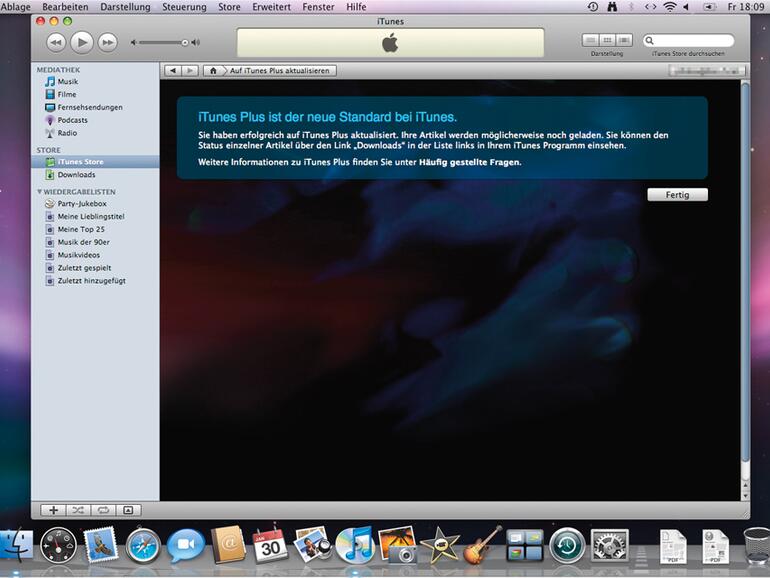Skip to the next track button
Image resolution: width=770 pixels, height=578 pixels.
tap(108, 43)
